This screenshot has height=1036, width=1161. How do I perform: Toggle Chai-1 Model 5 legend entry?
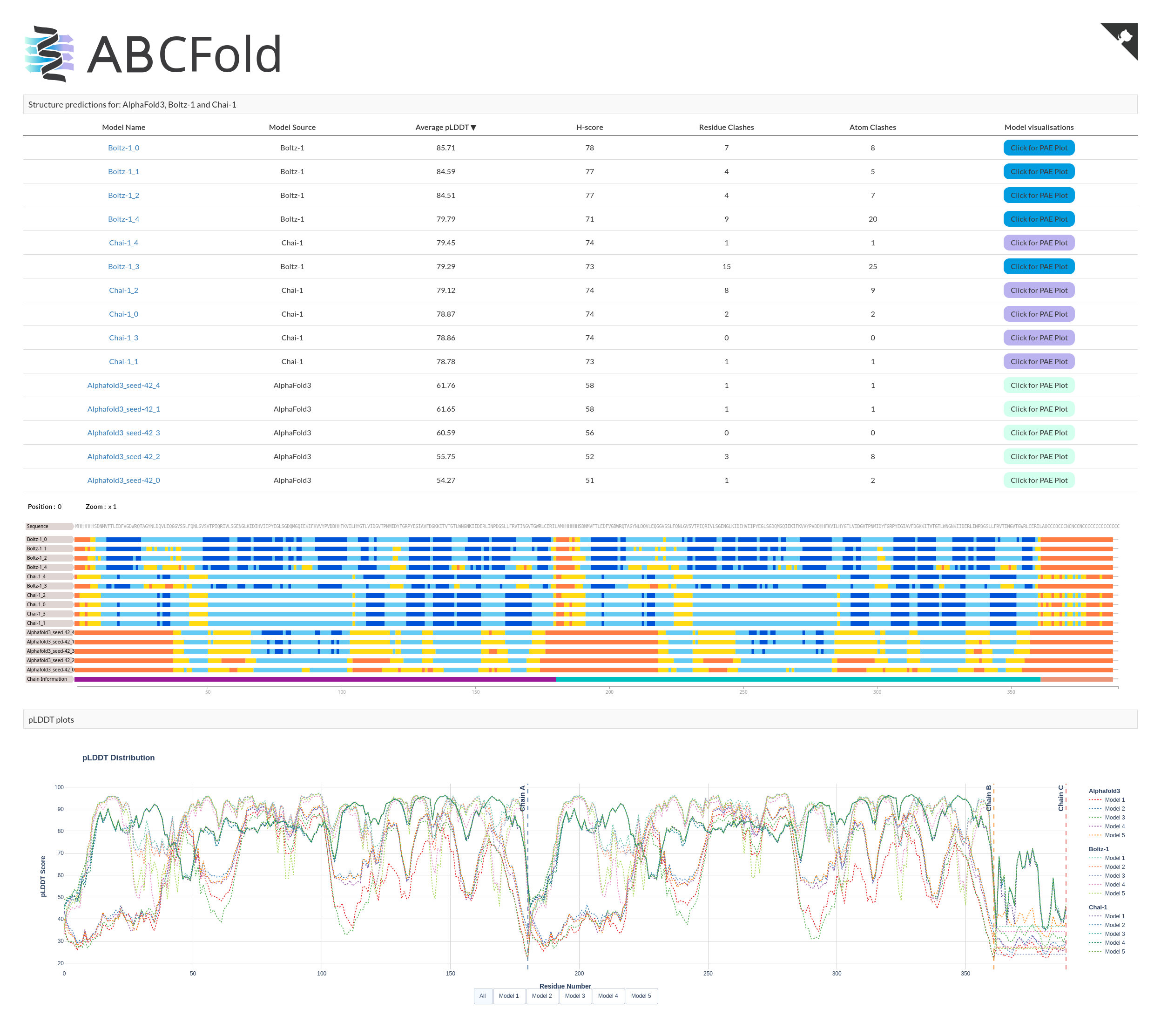(x=1114, y=952)
